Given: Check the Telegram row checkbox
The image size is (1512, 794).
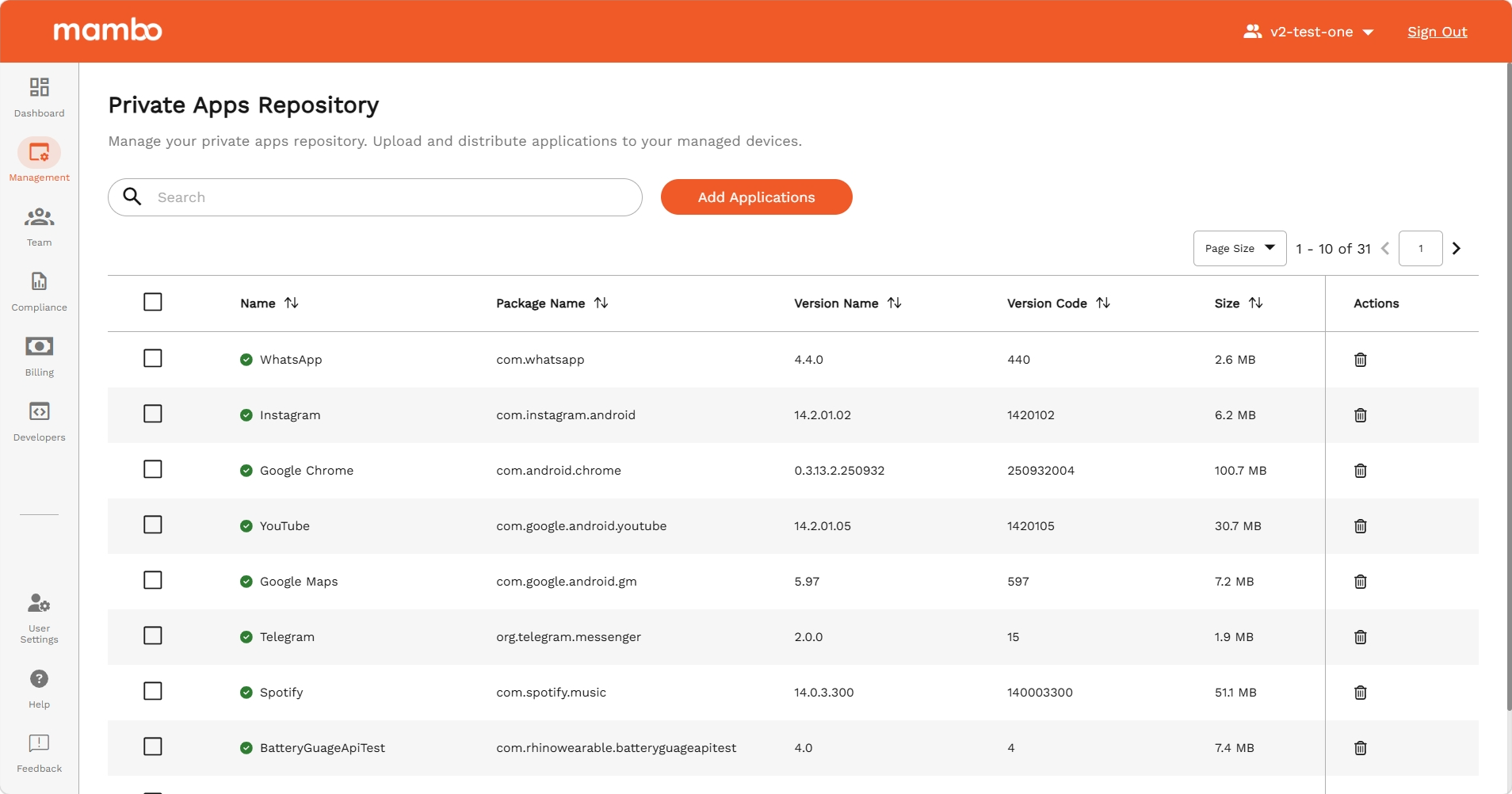Looking at the screenshot, I should coord(153,636).
